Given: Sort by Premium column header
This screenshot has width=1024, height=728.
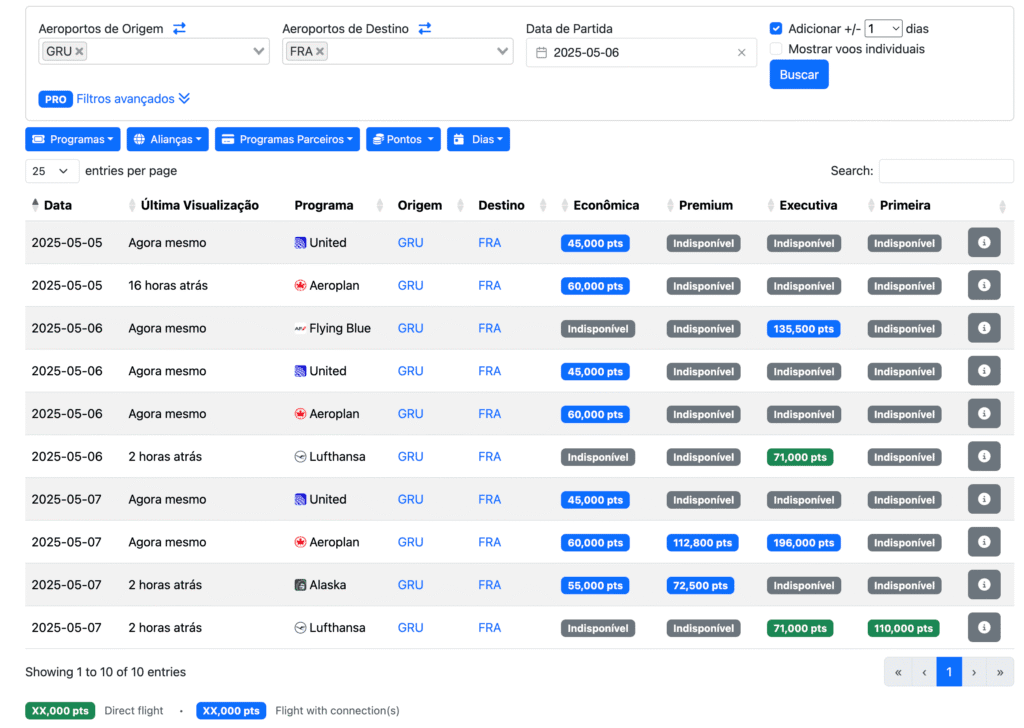Looking at the screenshot, I should (x=705, y=205).
